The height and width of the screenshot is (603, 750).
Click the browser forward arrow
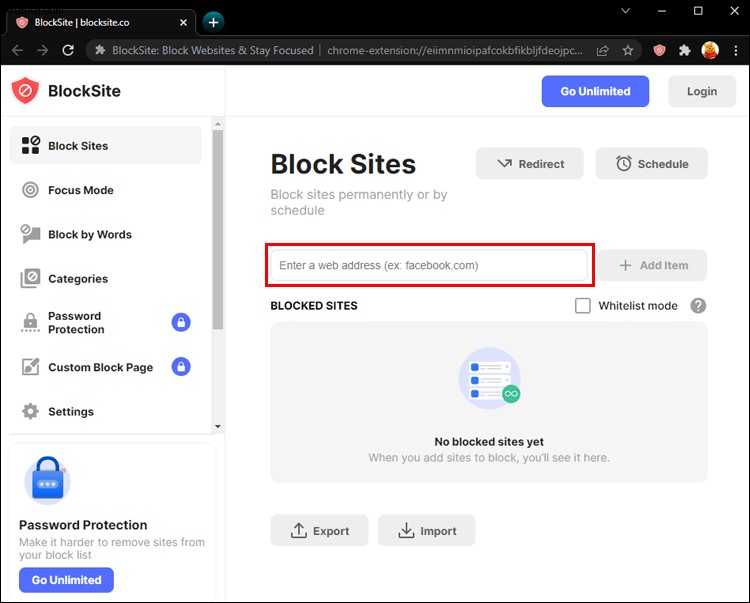coord(43,50)
